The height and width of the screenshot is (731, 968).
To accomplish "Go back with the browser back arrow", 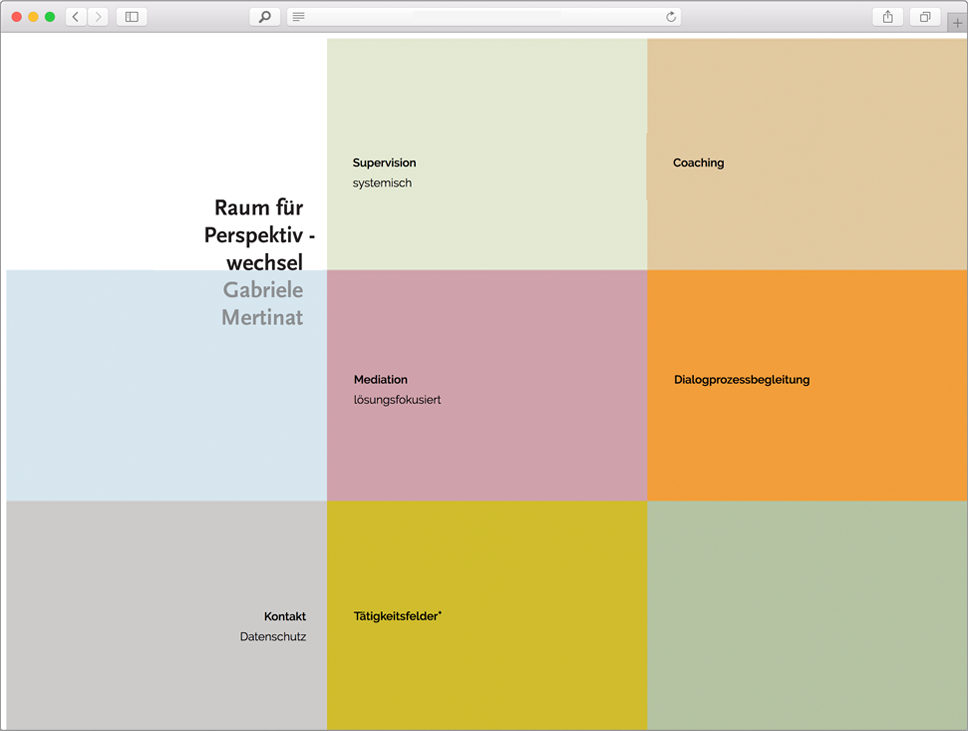I will point(75,17).
